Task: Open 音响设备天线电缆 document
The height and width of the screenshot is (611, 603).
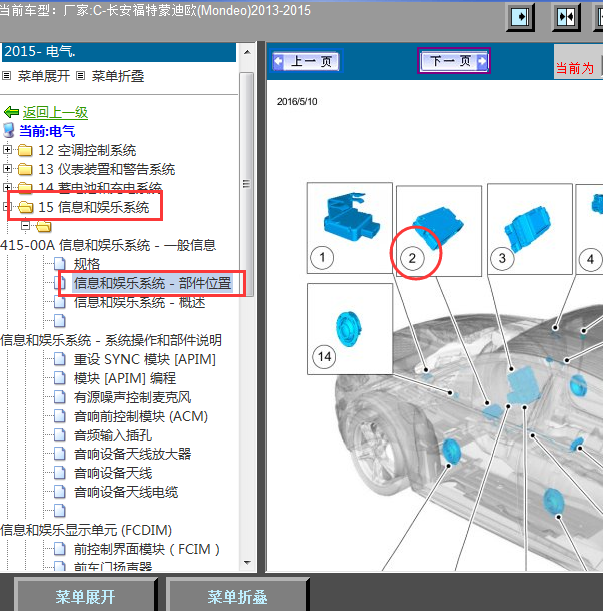Action: (x=126, y=492)
